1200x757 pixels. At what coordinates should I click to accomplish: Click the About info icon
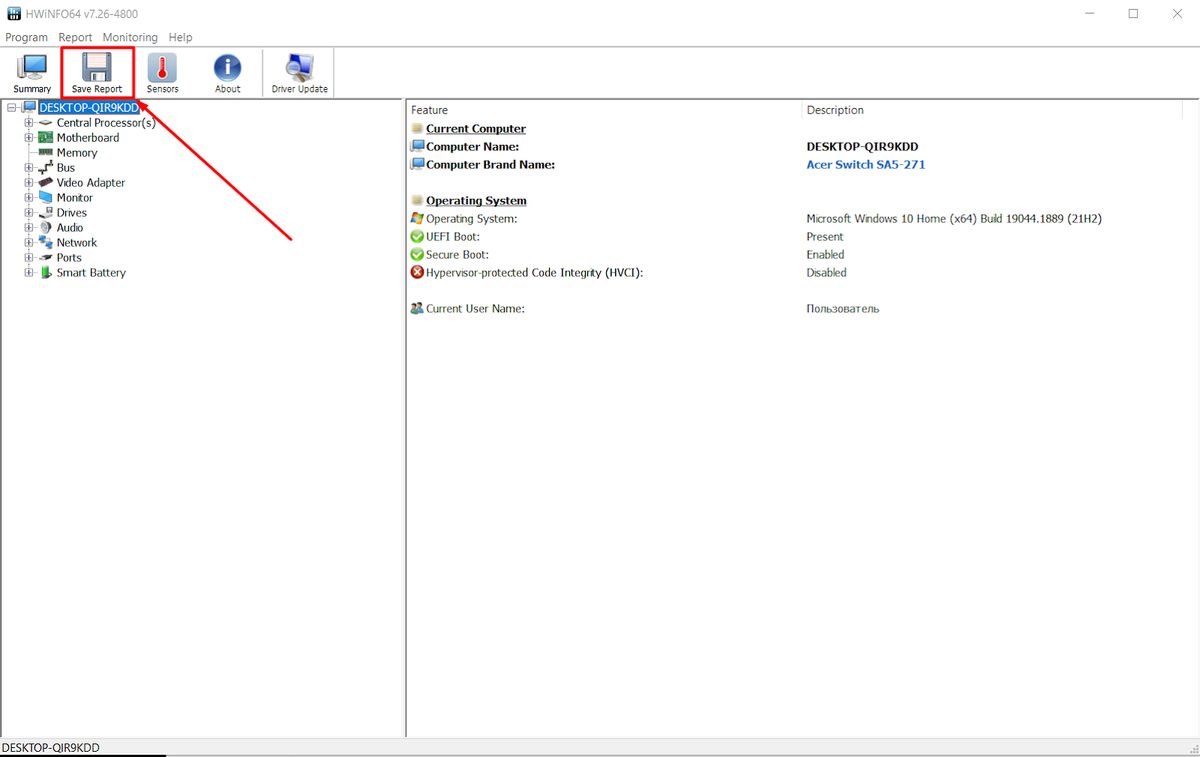click(x=228, y=73)
